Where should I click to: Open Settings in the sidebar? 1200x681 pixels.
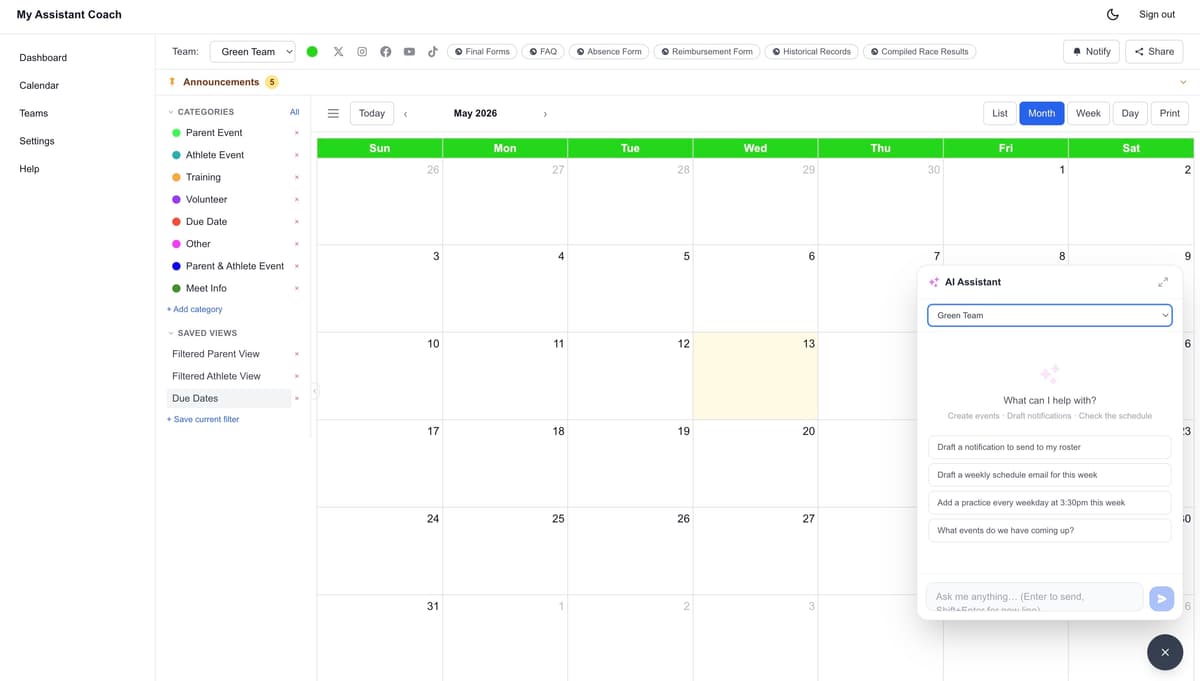37,141
